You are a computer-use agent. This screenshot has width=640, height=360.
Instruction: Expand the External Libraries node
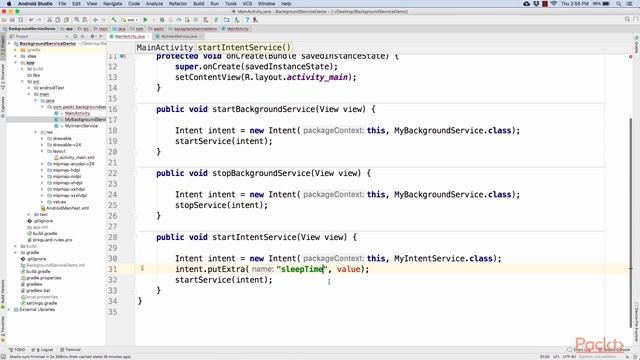9,309
